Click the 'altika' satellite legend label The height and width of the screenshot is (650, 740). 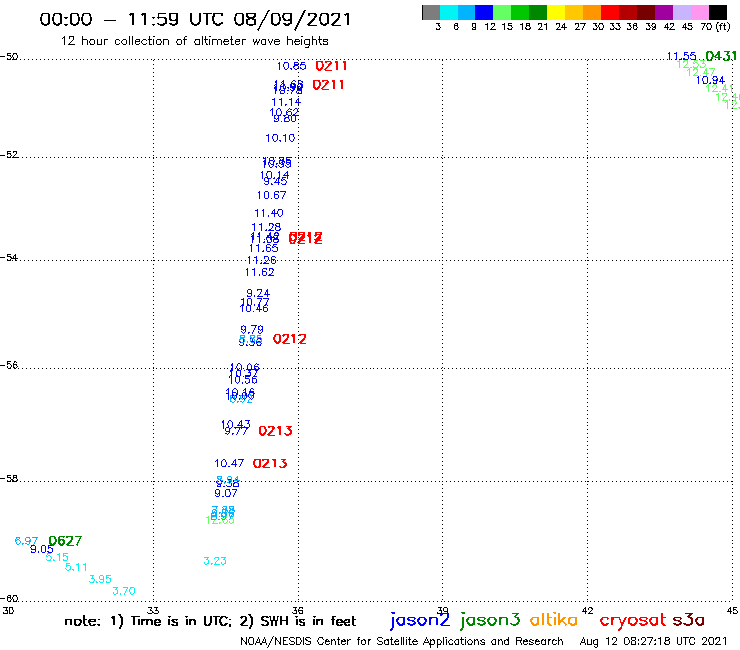pos(554,620)
